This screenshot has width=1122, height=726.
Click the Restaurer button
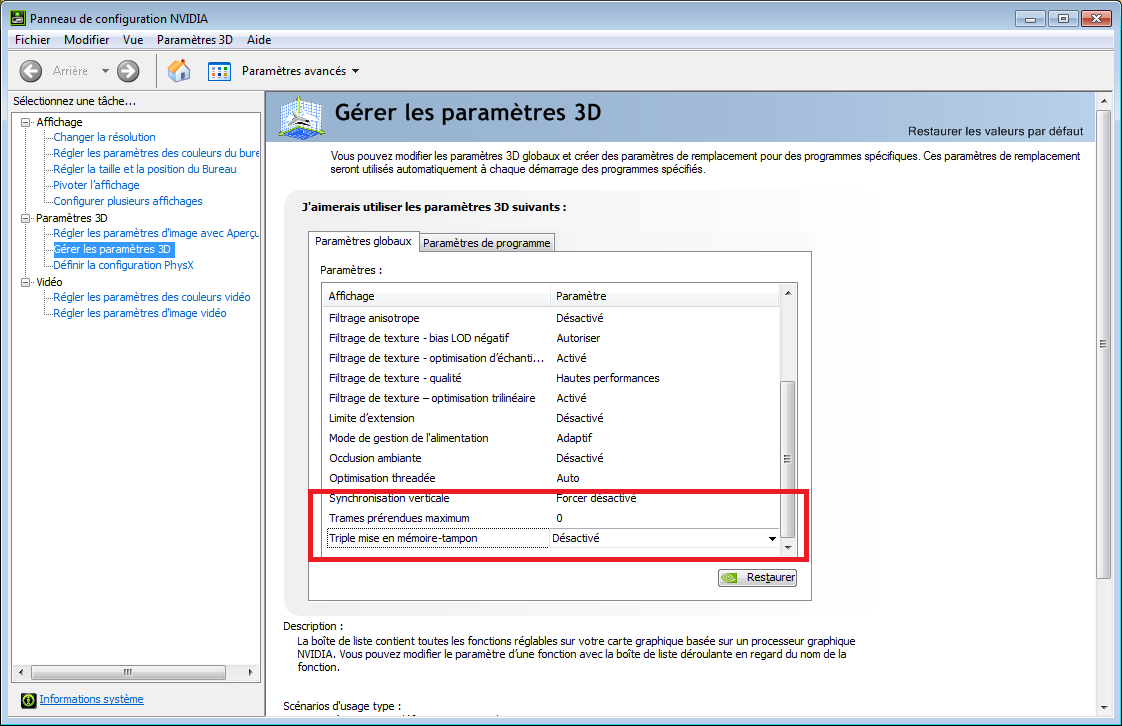[757, 577]
